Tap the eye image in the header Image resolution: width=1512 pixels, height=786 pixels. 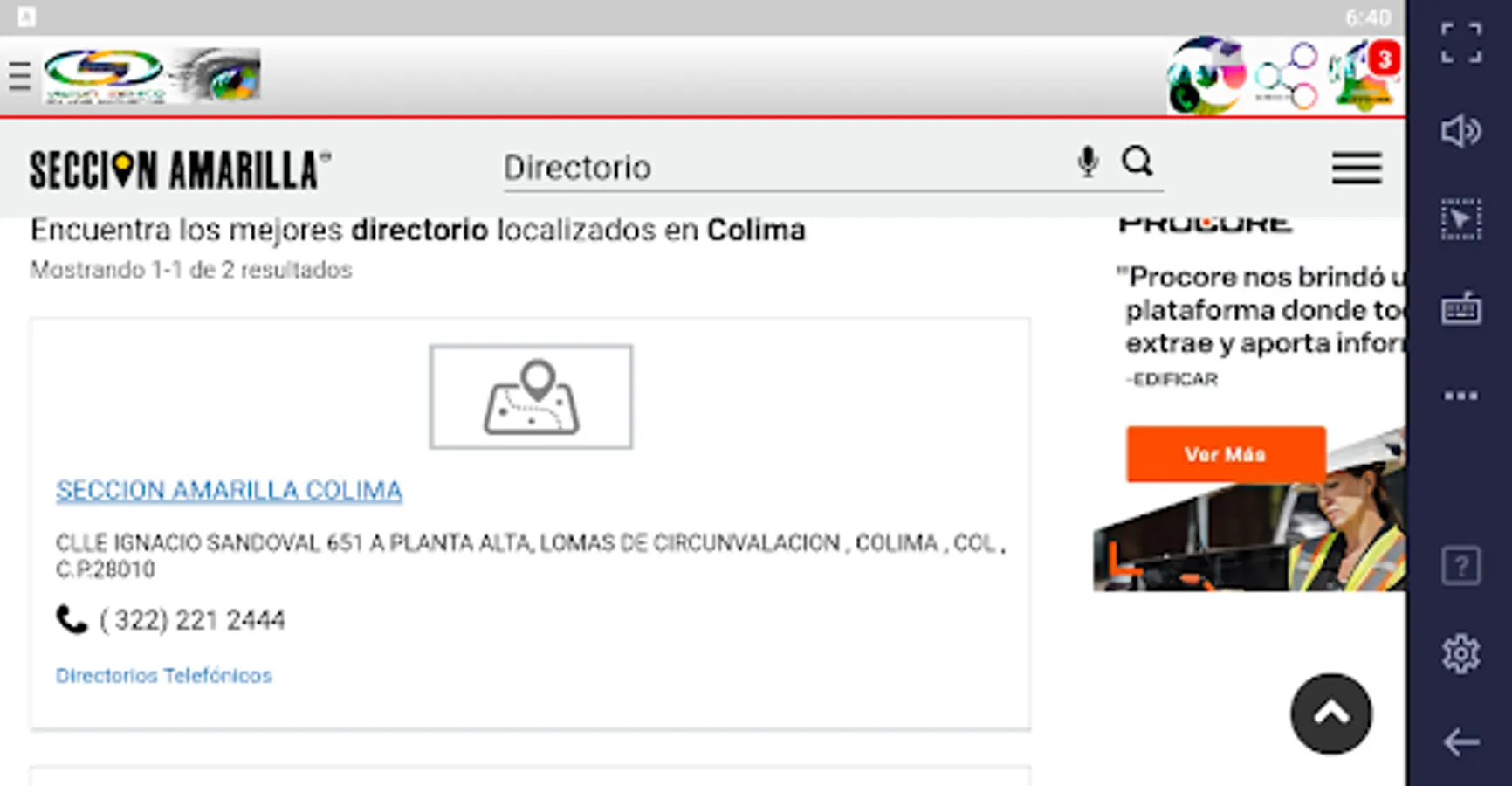tap(216, 75)
